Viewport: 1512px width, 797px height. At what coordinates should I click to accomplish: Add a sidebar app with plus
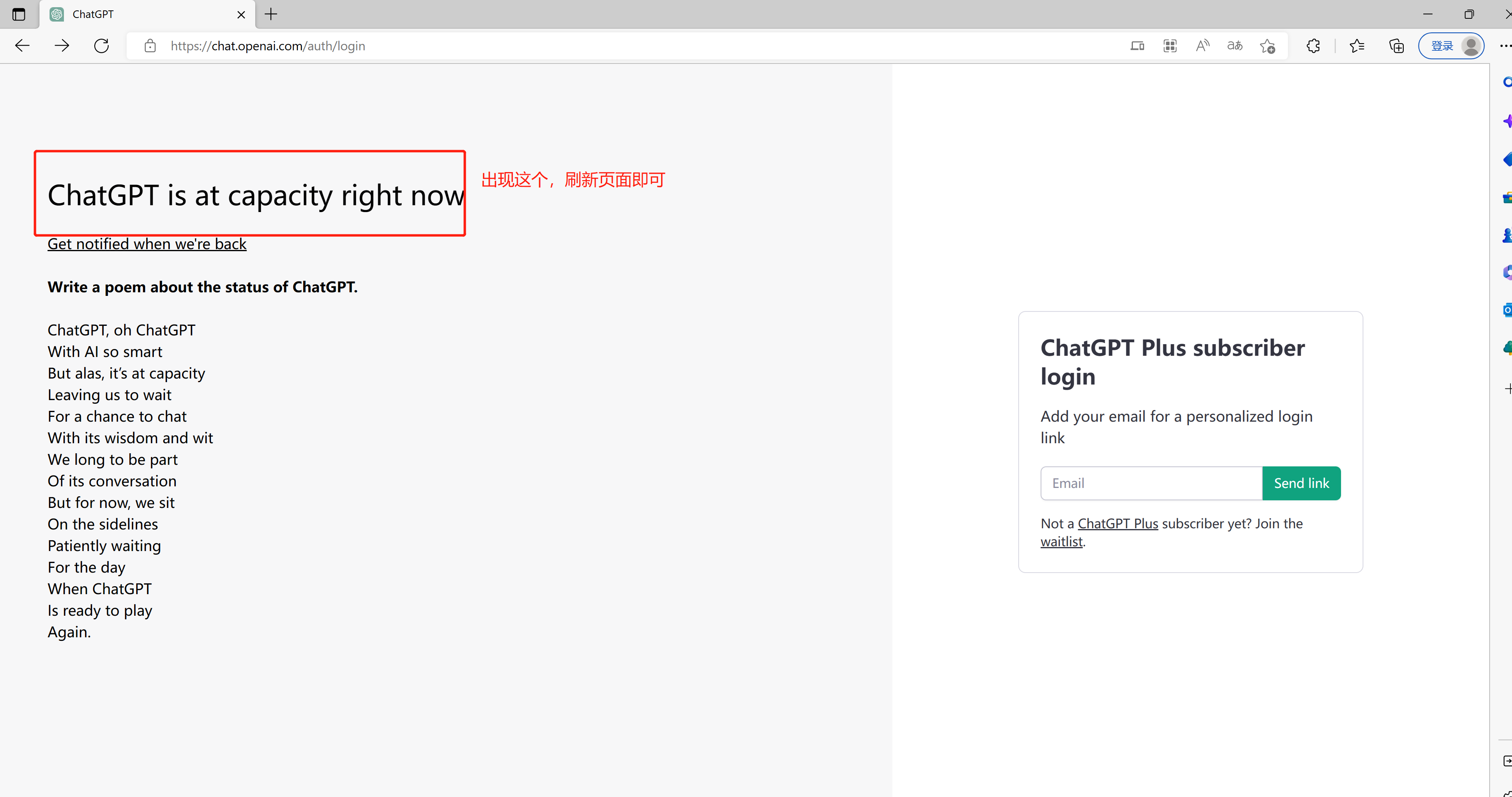click(x=1508, y=389)
